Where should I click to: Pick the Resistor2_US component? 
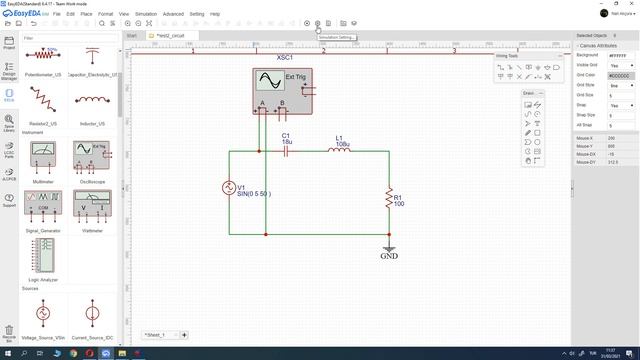pos(43,105)
